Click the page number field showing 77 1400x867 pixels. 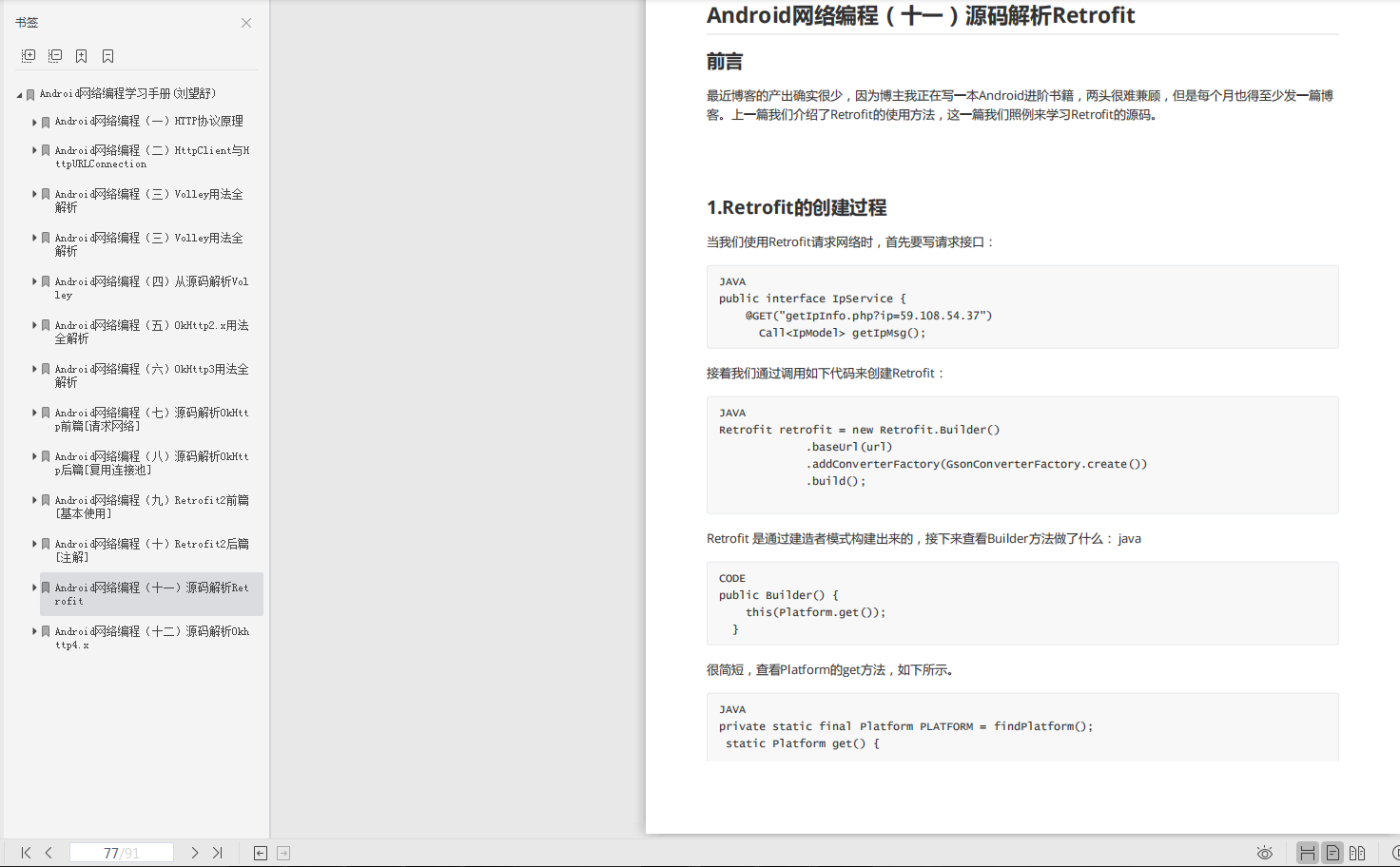coord(122,853)
